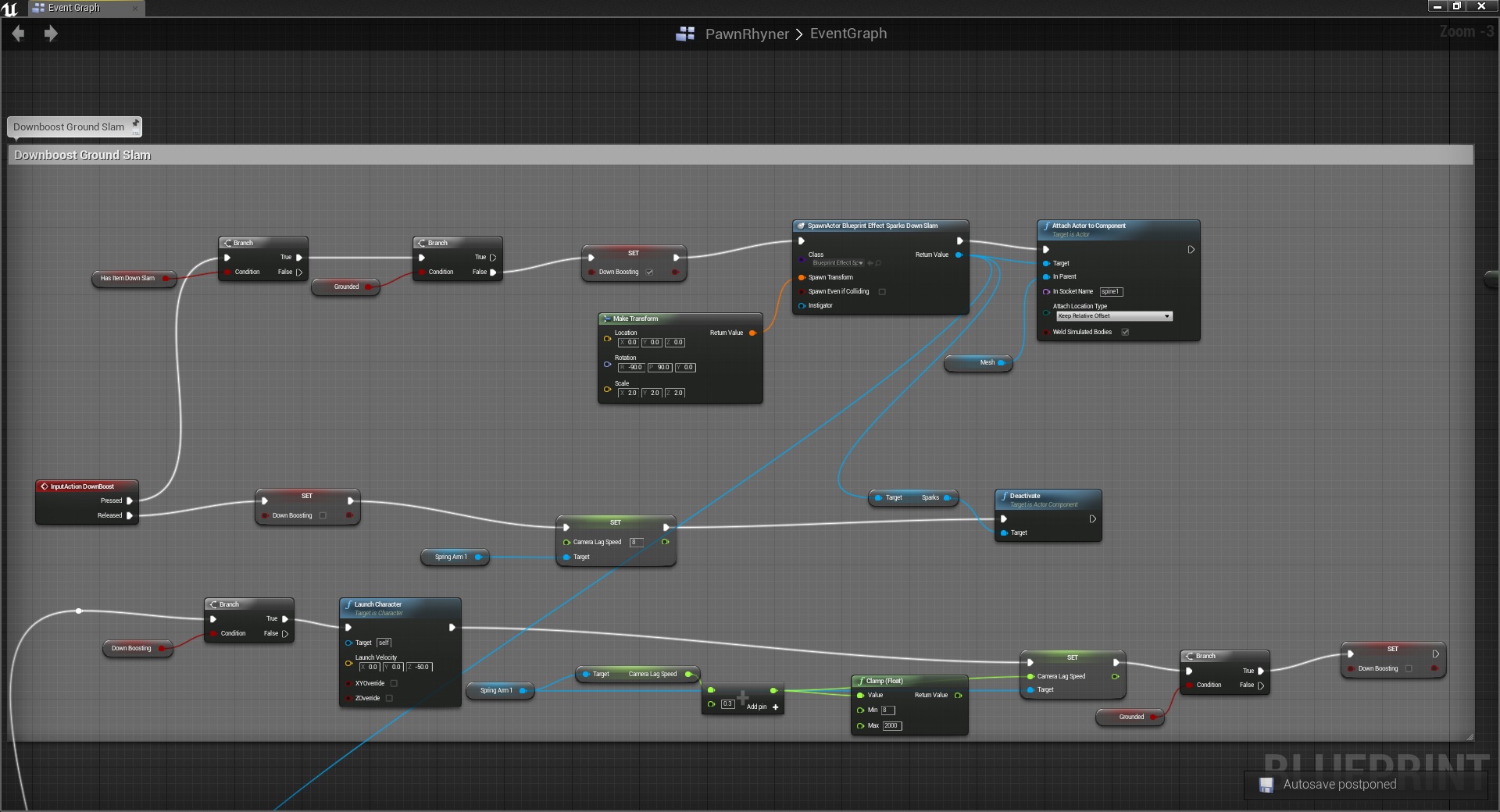The image size is (1500, 812).
Task: Click the In Socket Name spine1 field
Action: 1111,292
